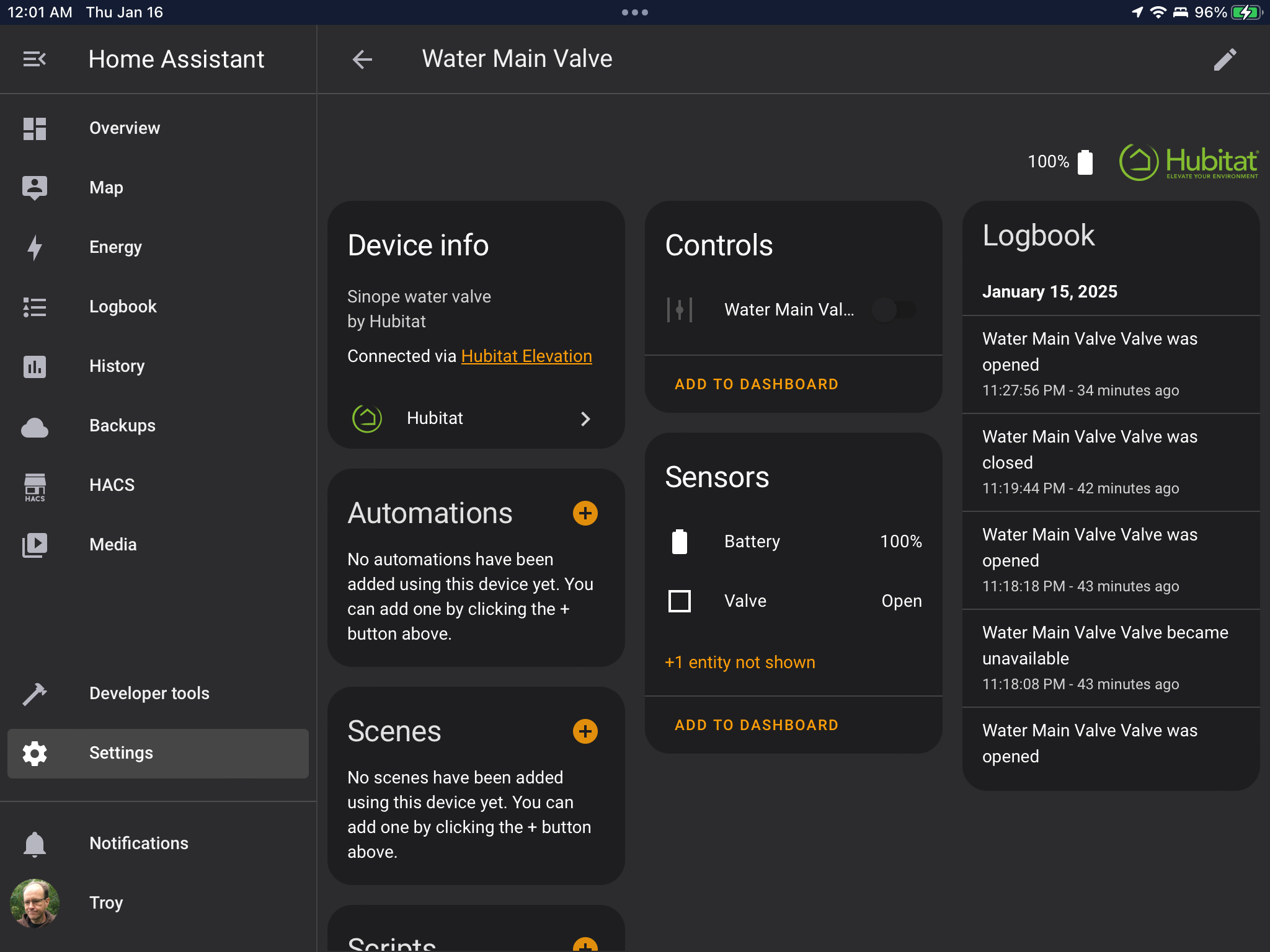
Task: Go to Energy in the sidebar
Action: [115, 247]
